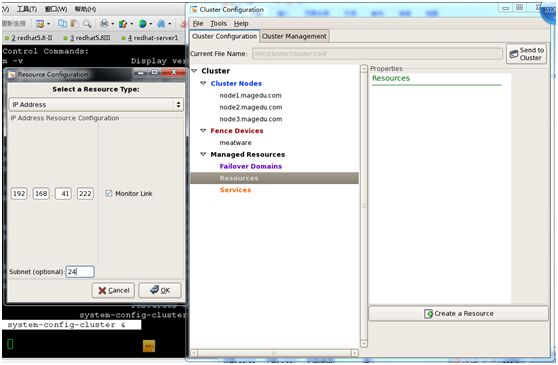Maximize the Cluster Configuration window

(x=519, y=8)
